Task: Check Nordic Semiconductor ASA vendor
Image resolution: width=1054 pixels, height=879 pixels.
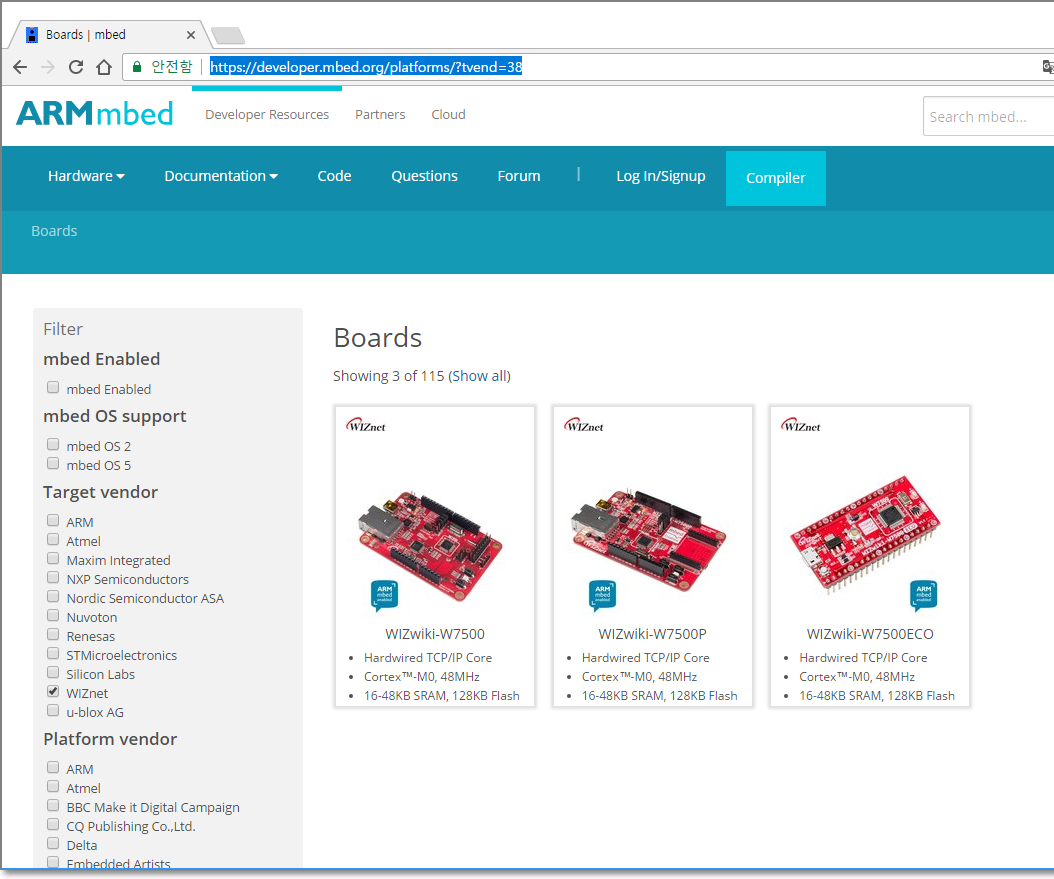Action: (53, 596)
